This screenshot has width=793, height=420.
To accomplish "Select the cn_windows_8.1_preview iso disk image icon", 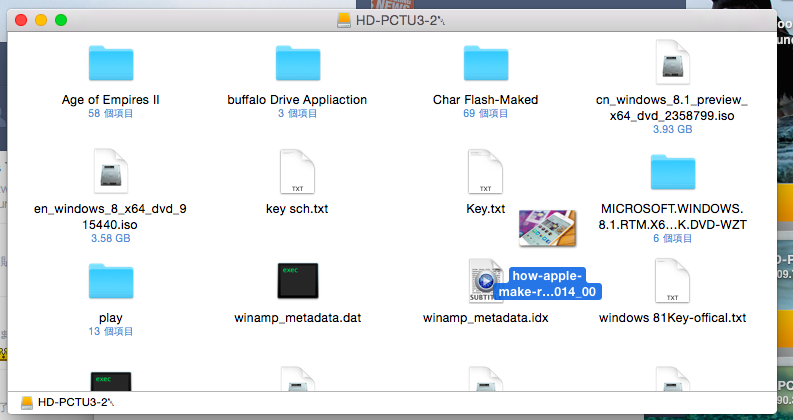I will 673,62.
